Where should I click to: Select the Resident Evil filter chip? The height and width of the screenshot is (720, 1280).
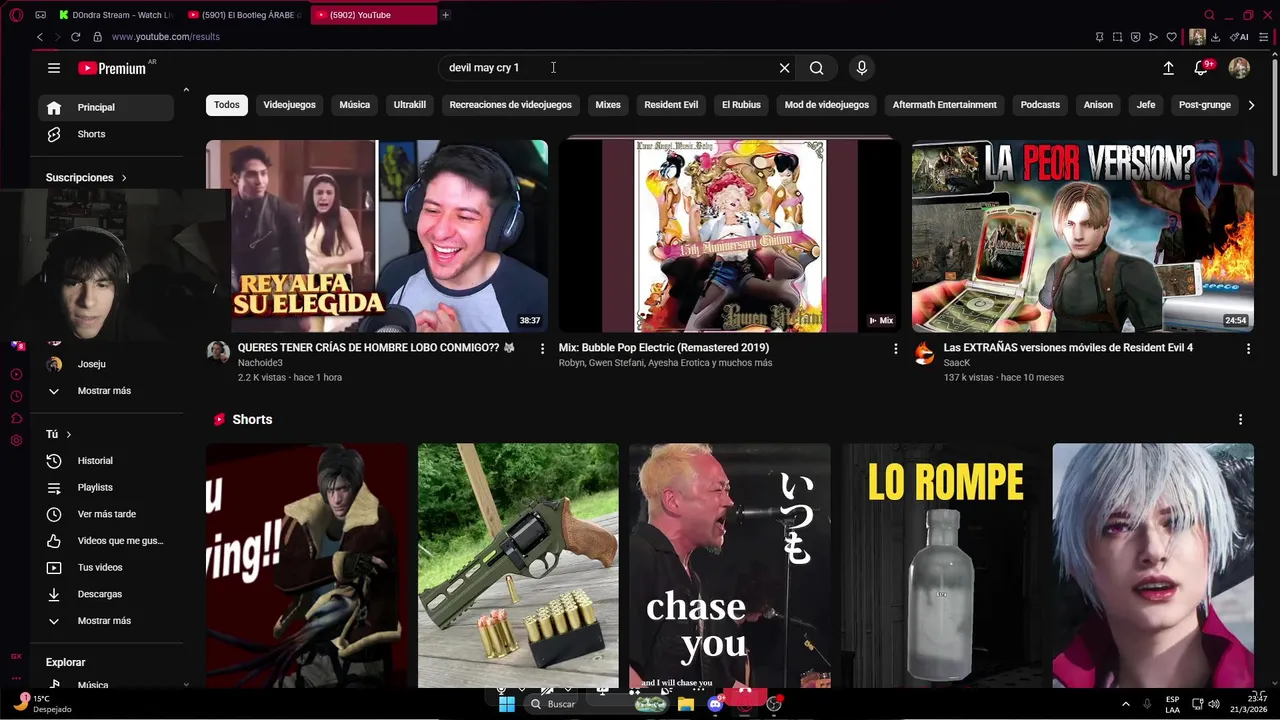tap(671, 105)
